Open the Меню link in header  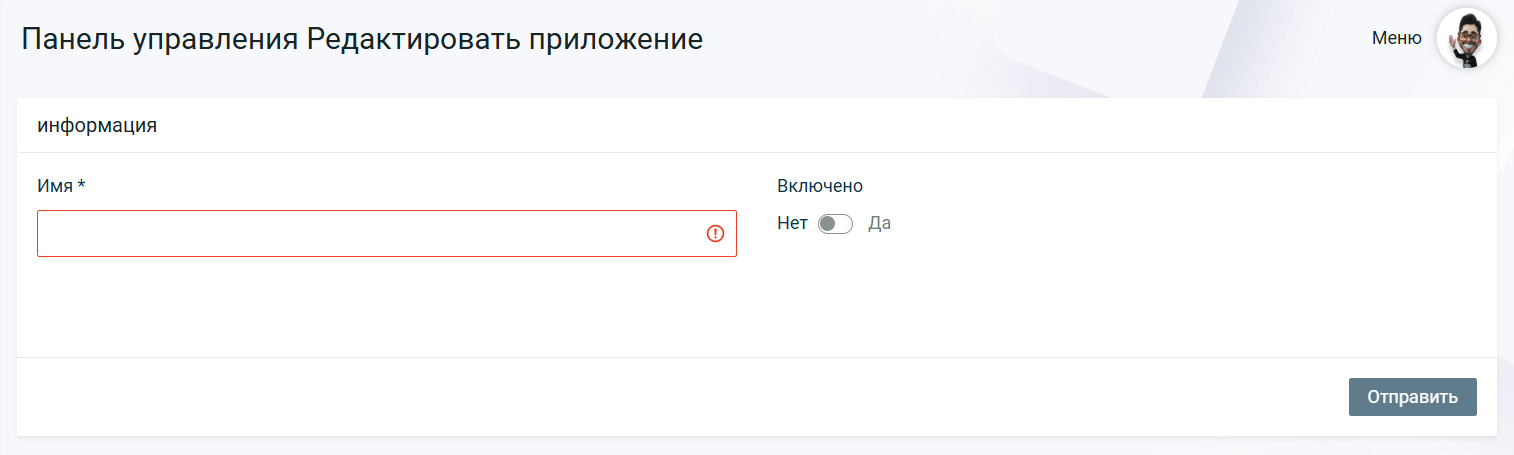click(1396, 39)
